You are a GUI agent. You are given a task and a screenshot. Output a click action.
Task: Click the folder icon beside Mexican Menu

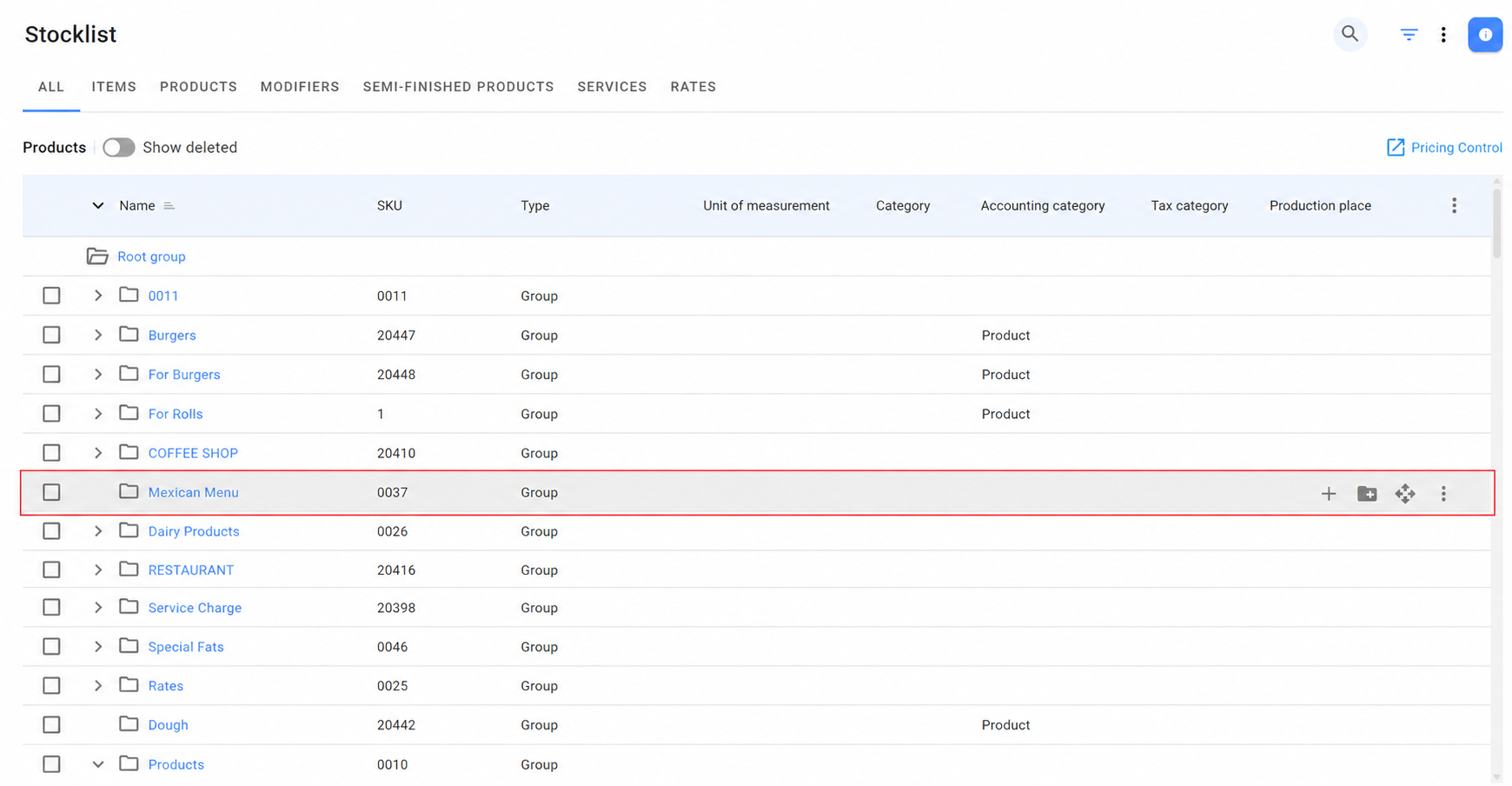(x=129, y=491)
